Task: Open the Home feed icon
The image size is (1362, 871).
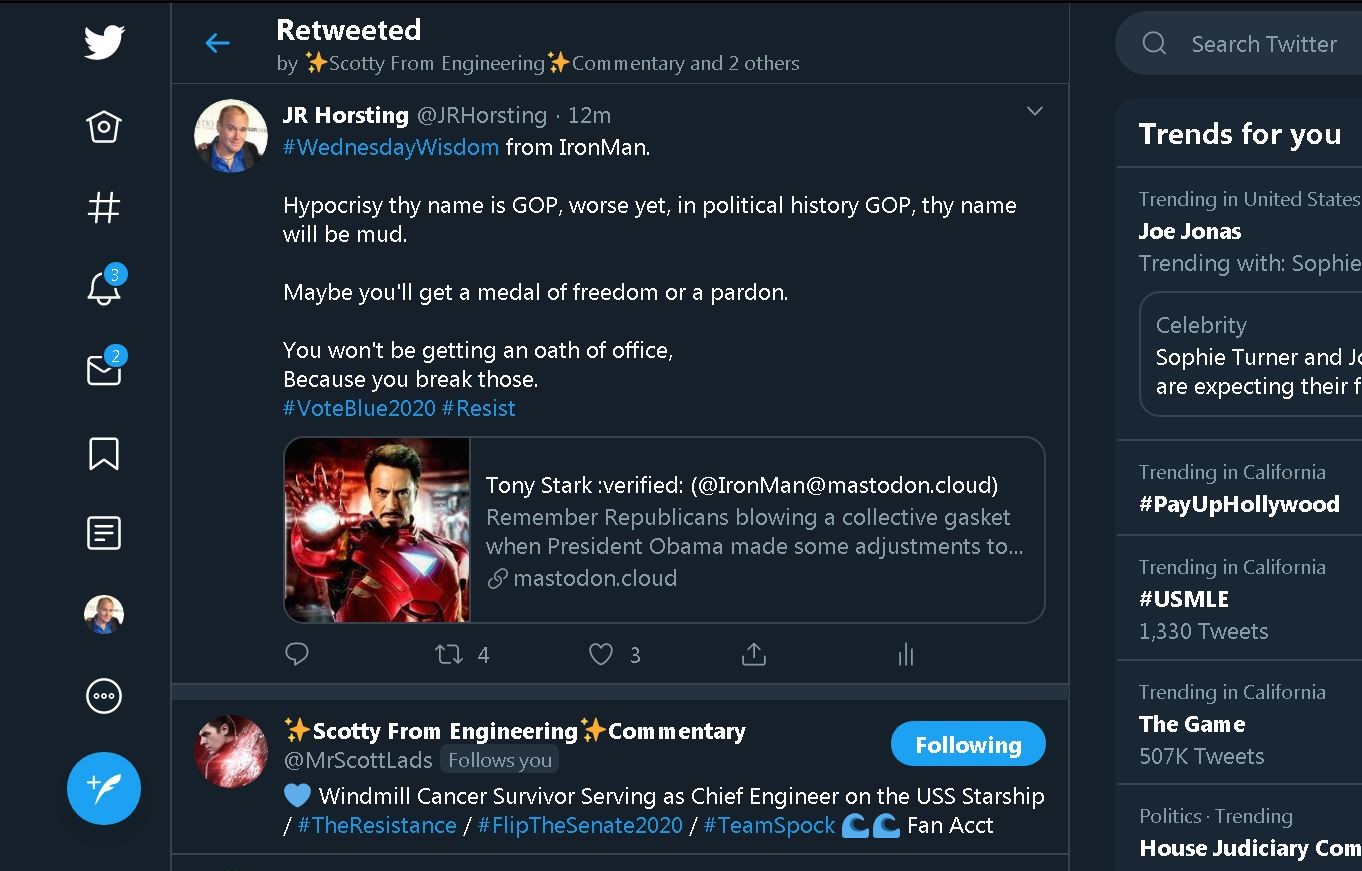Action: tap(104, 127)
